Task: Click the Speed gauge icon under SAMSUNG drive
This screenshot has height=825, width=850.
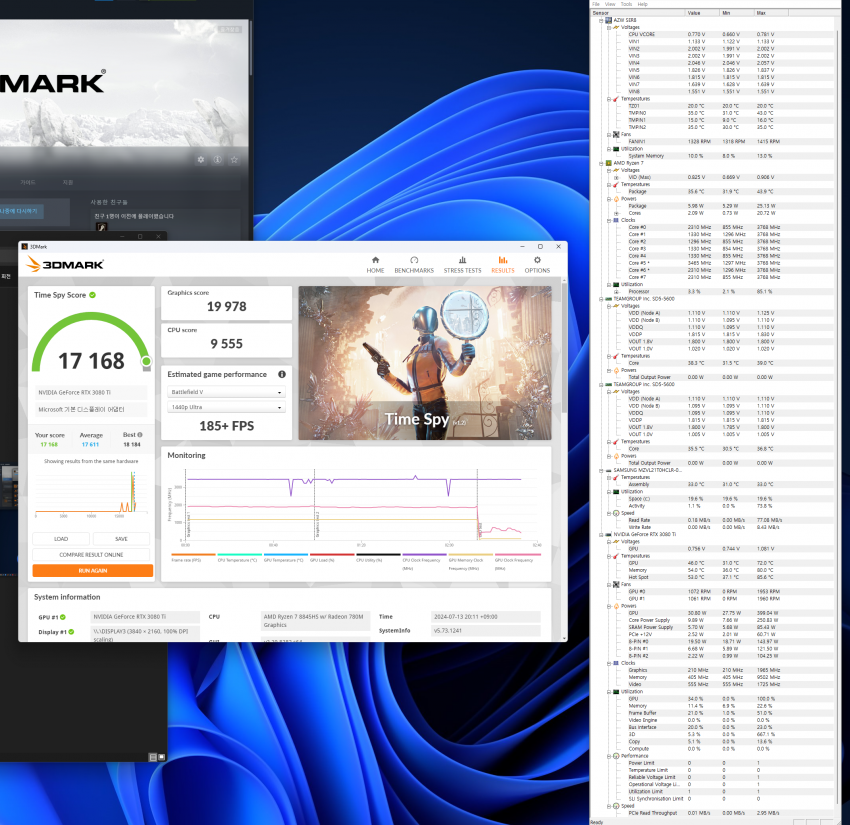Action: click(x=616, y=513)
